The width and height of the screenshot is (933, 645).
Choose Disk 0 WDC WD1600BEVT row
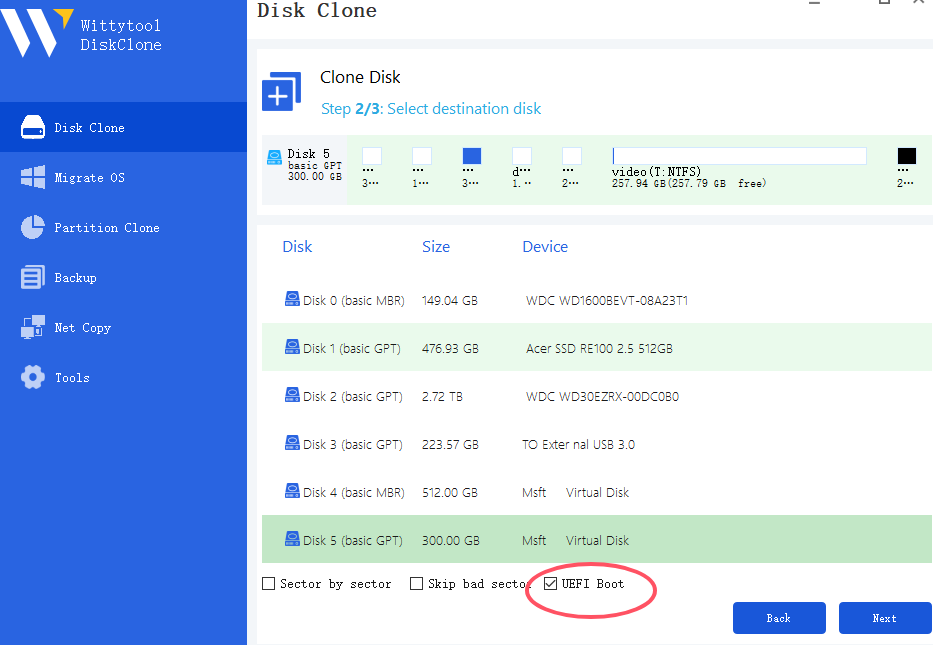point(596,300)
